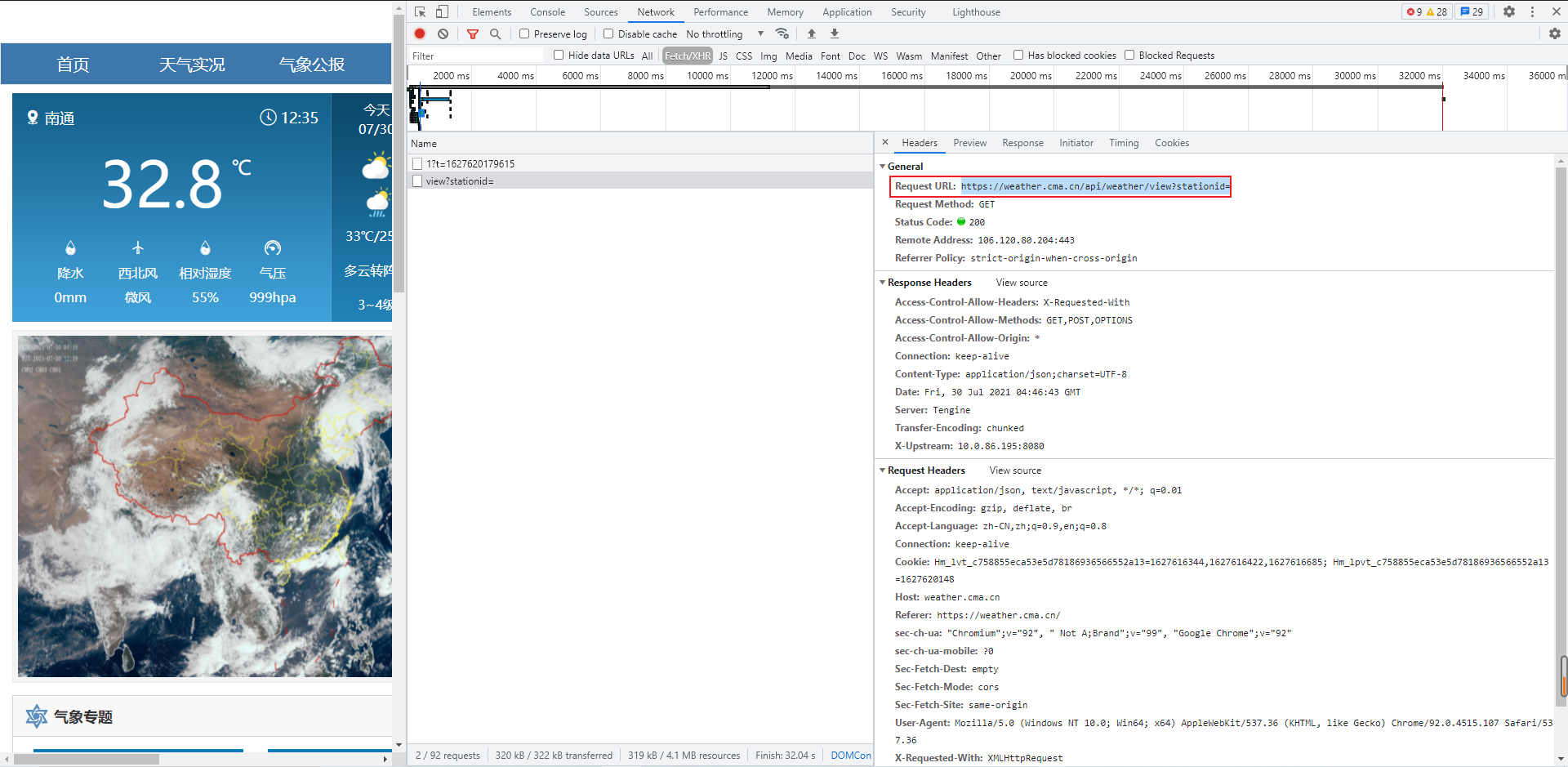Screen dimensions: 1568x767
Task: Click the Name column header
Action: pyautogui.click(x=640, y=143)
